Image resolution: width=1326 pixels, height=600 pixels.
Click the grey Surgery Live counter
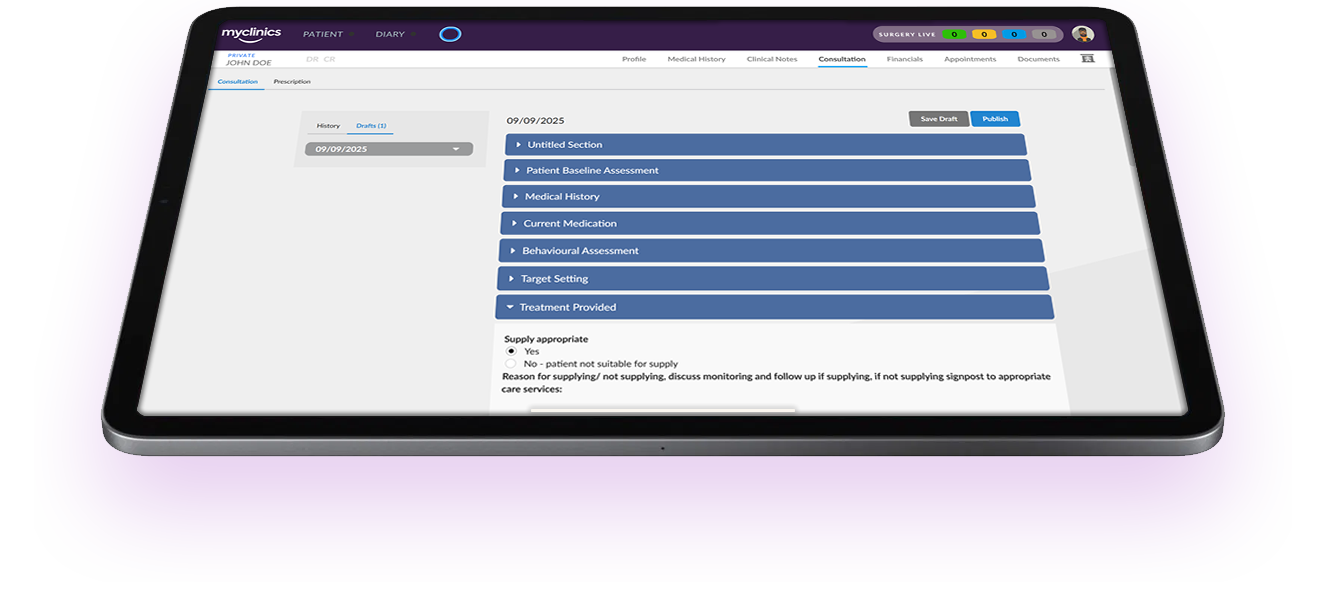pos(1044,34)
